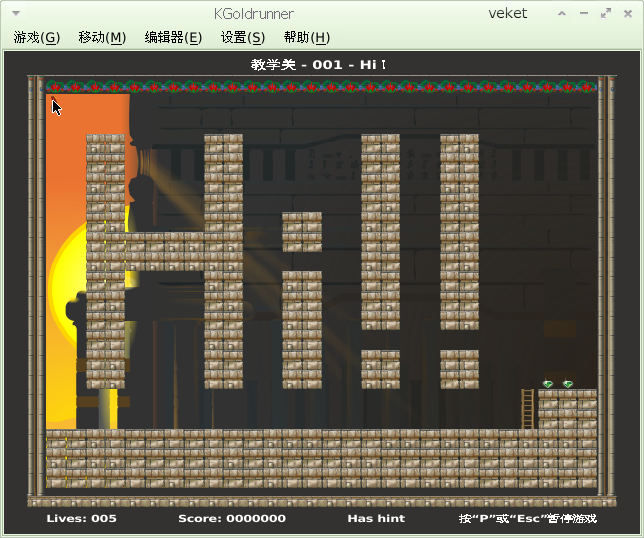Click the right green gem on the platform
Viewport: 644px width, 538px height.
point(568,384)
